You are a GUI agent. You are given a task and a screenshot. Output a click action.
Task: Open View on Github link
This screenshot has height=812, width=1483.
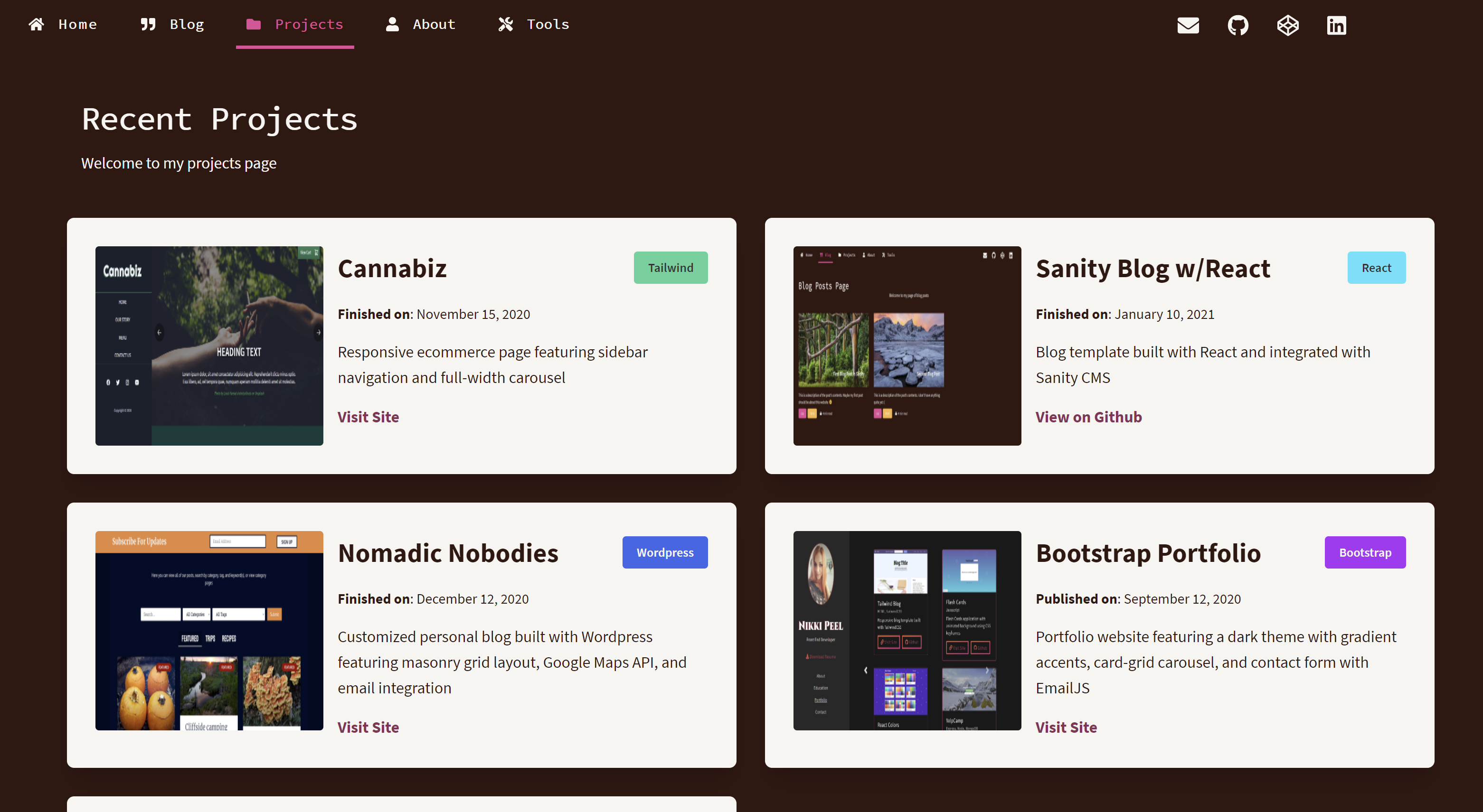click(1088, 417)
